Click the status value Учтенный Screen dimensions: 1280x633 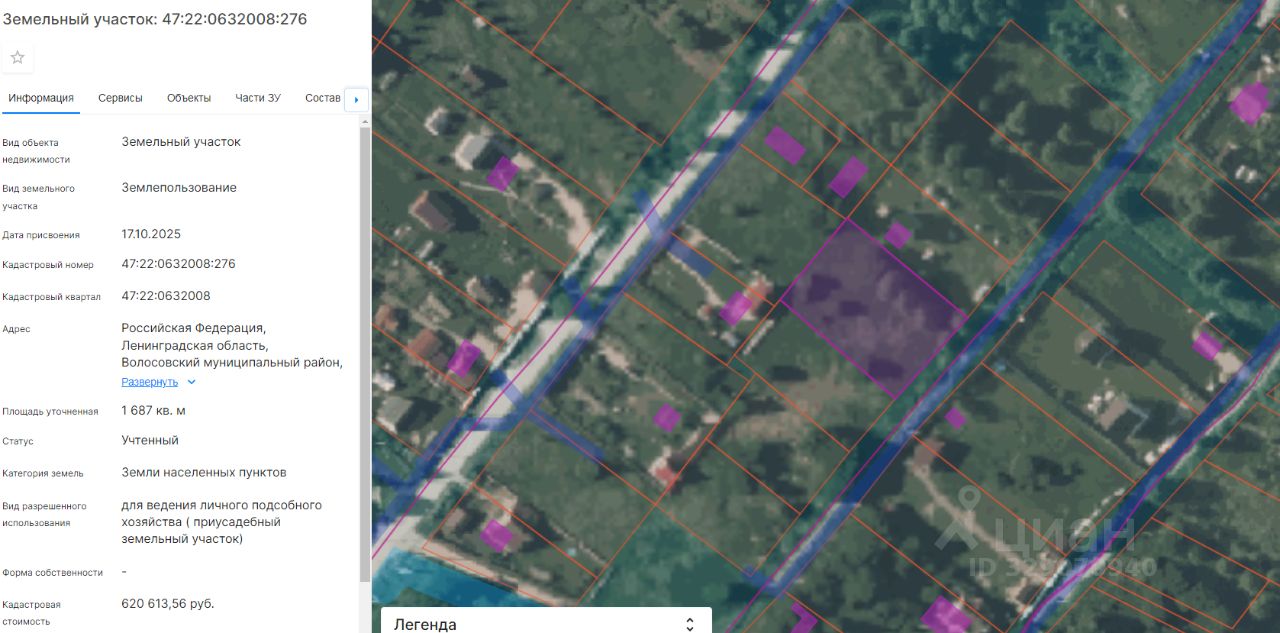click(150, 440)
